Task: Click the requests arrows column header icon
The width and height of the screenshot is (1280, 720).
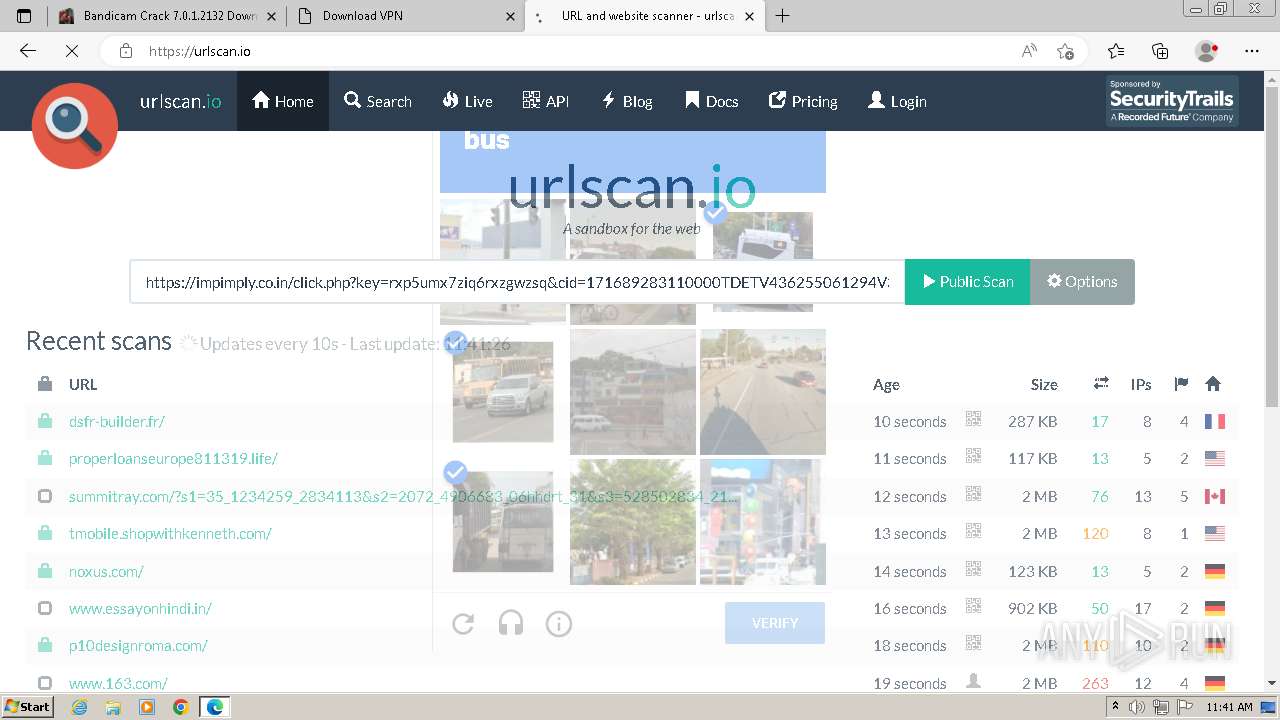Action: point(1101,383)
